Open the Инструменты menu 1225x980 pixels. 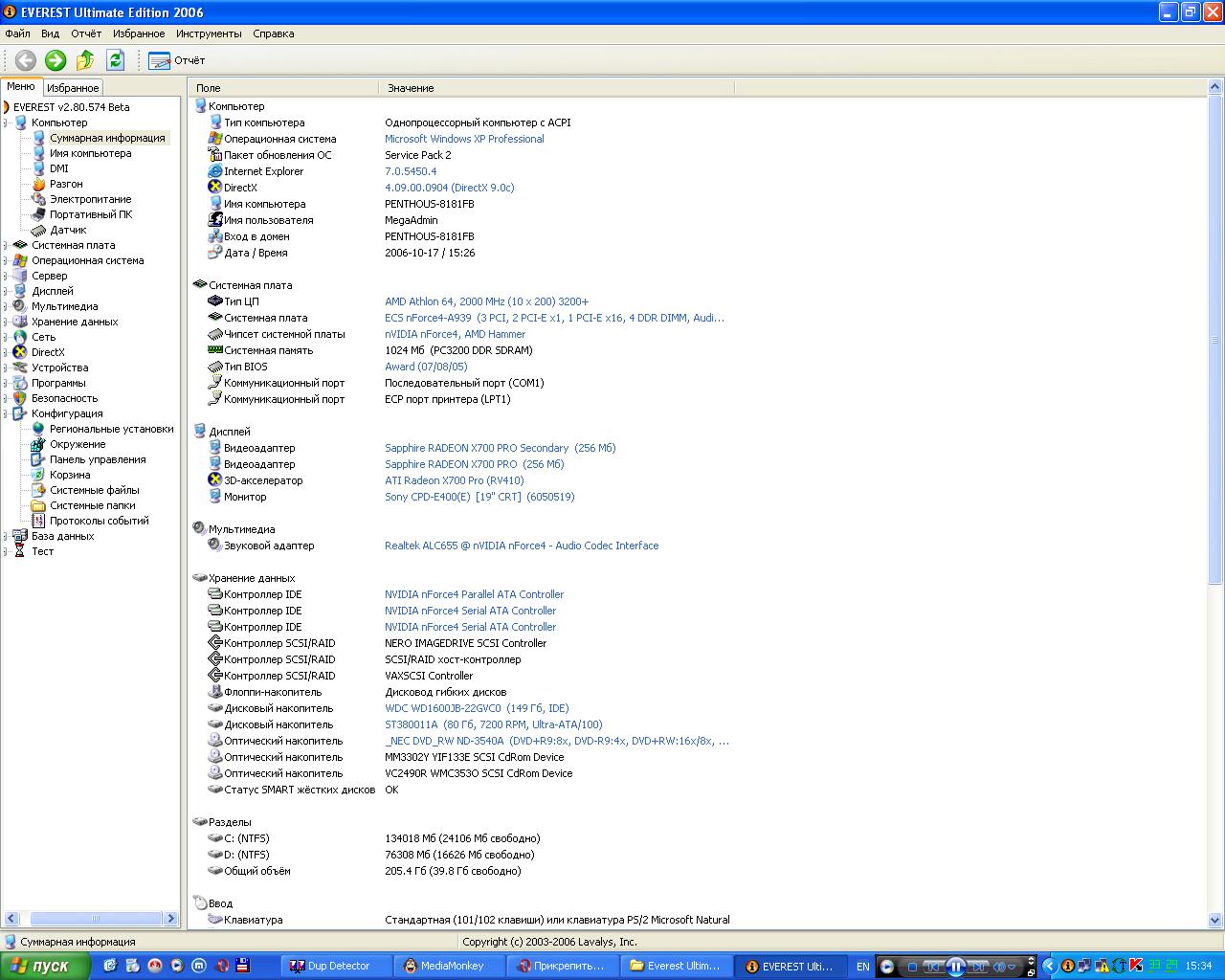click(209, 33)
